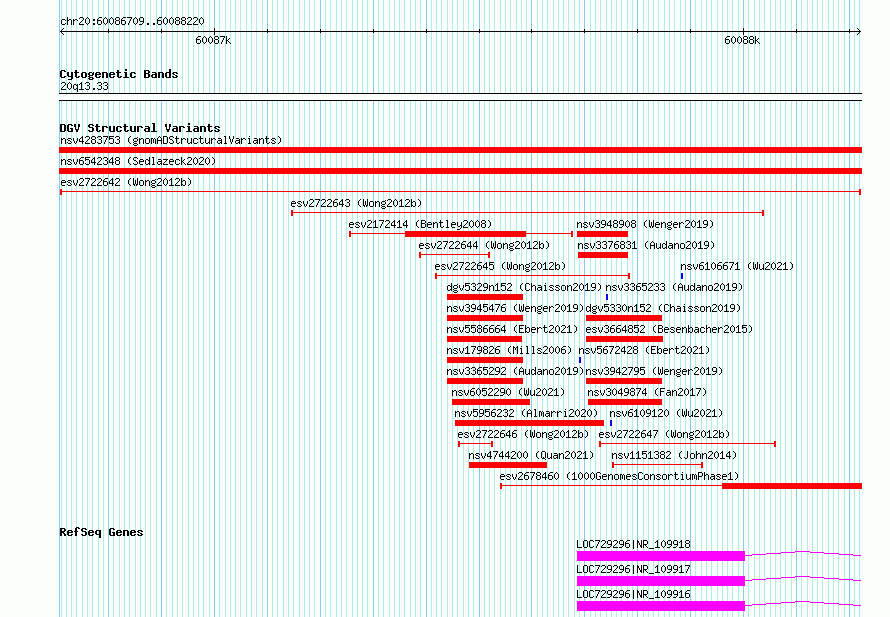Open the nsv5586664 Ebert2021 label
The image size is (890, 617).
(x=512, y=329)
